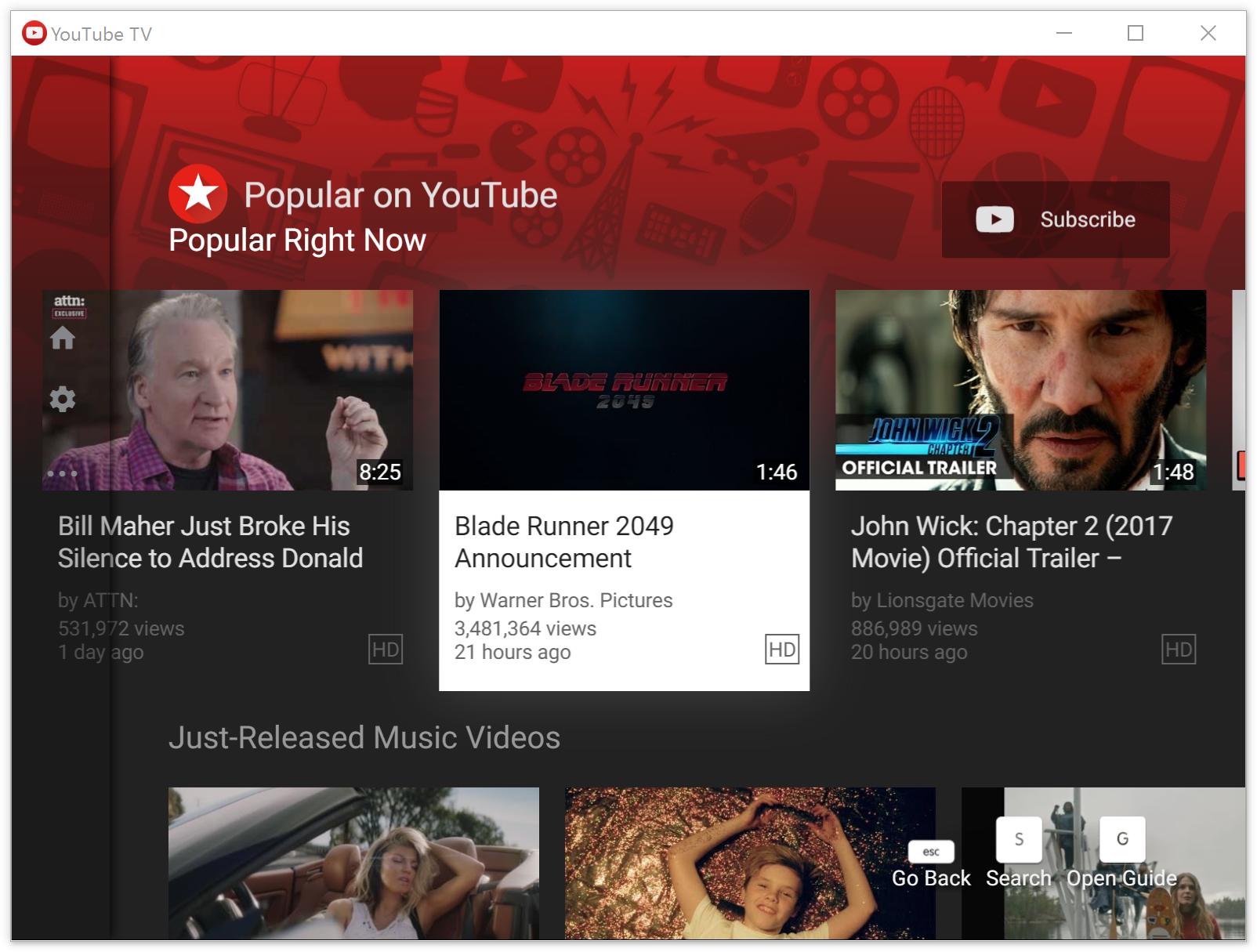Click '3,481,364 views' text
The height and width of the screenshot is (952, 1257).
pos(525,628)
